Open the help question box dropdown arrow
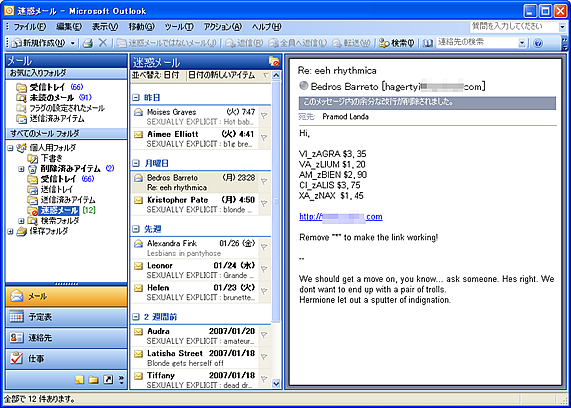This screenshot has width=571, height=408. tap(562, 27)
